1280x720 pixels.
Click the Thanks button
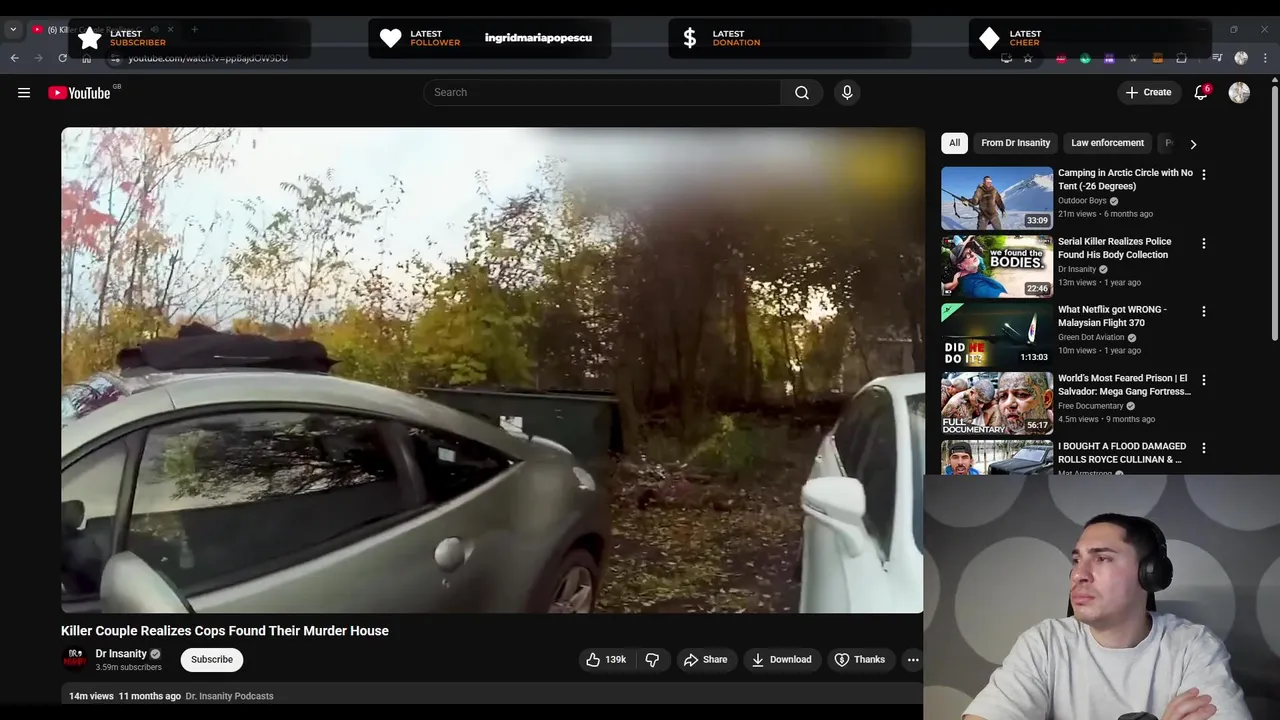coord(860,660)
